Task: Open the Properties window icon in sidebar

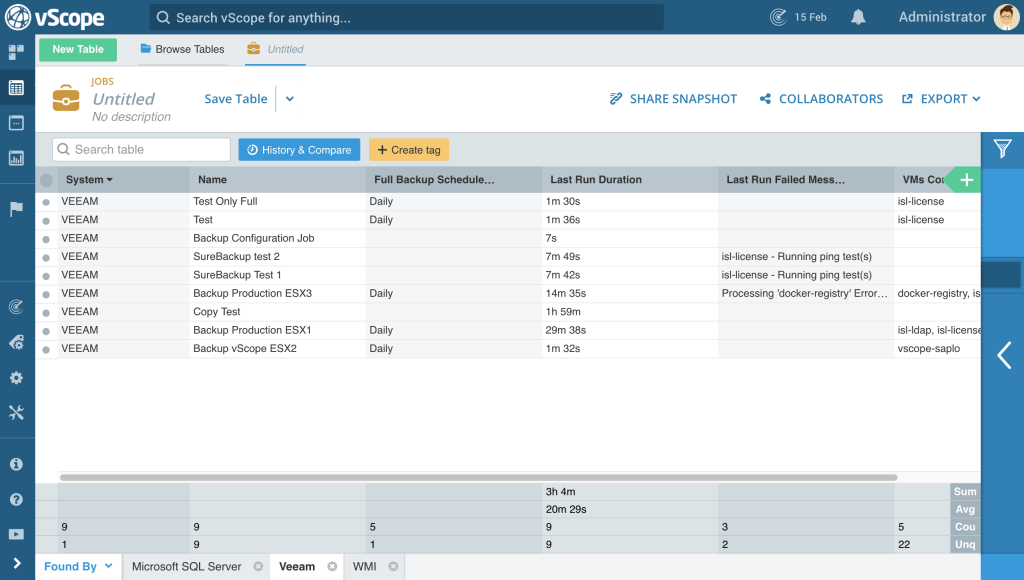Action: pyautogui.click(x=16, y=123)
